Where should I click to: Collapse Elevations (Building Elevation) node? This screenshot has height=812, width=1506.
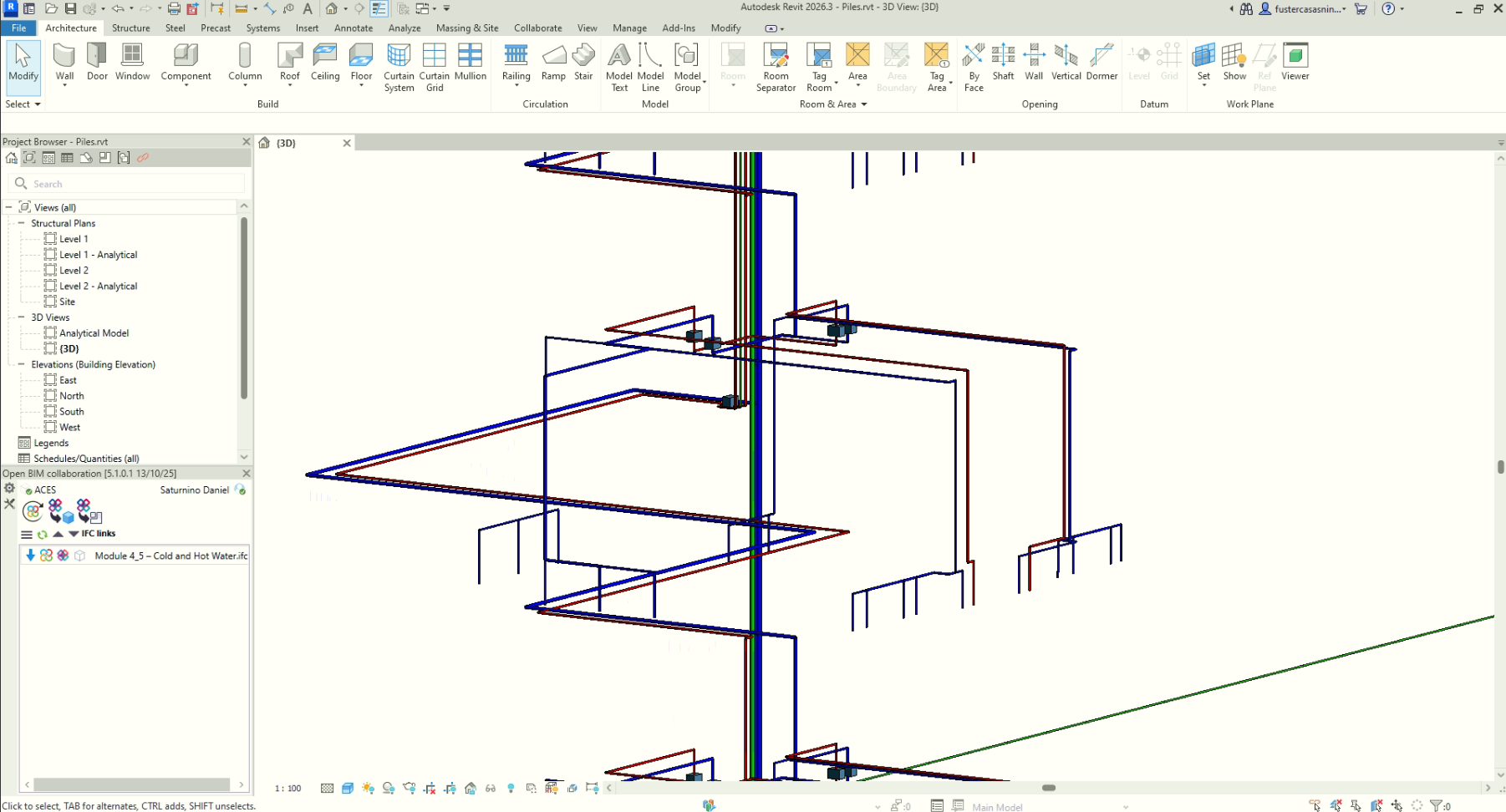21,364
